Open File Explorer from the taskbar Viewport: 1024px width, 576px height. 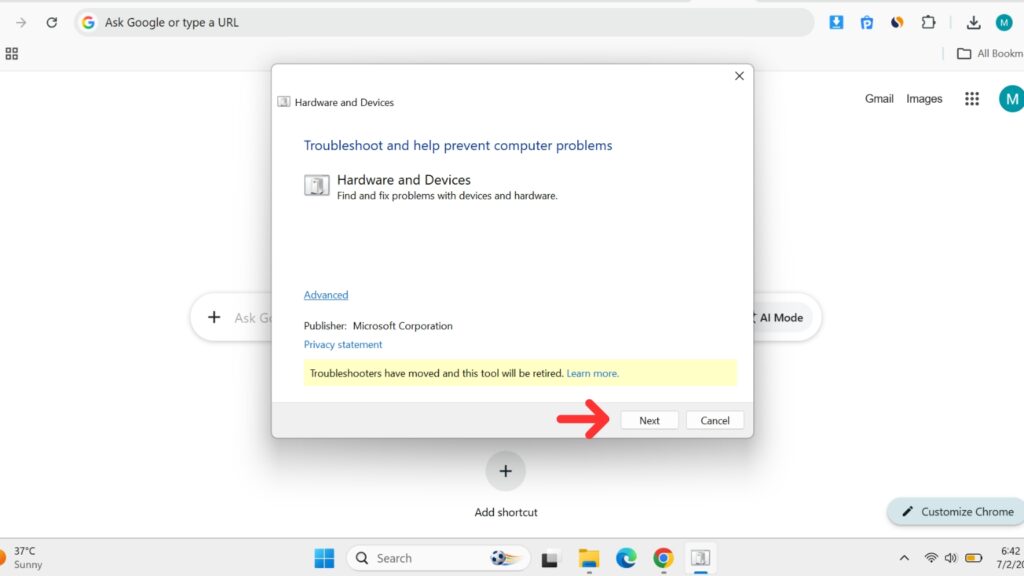(x=588, y=558)
